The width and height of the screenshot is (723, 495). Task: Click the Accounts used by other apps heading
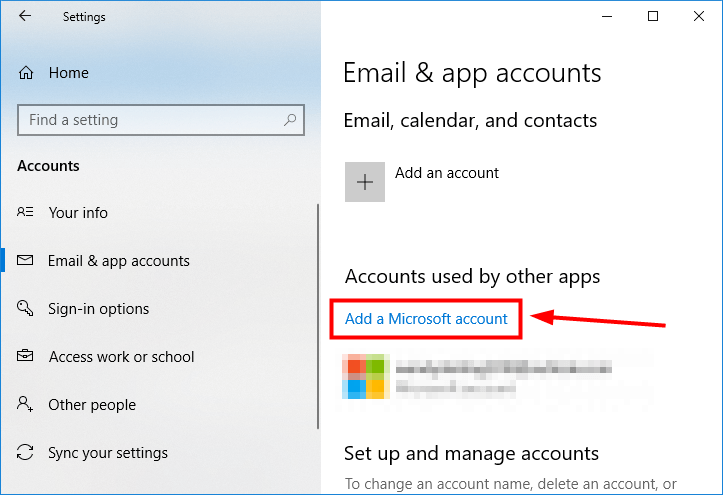pyautogui.click(x=473, y=277)
